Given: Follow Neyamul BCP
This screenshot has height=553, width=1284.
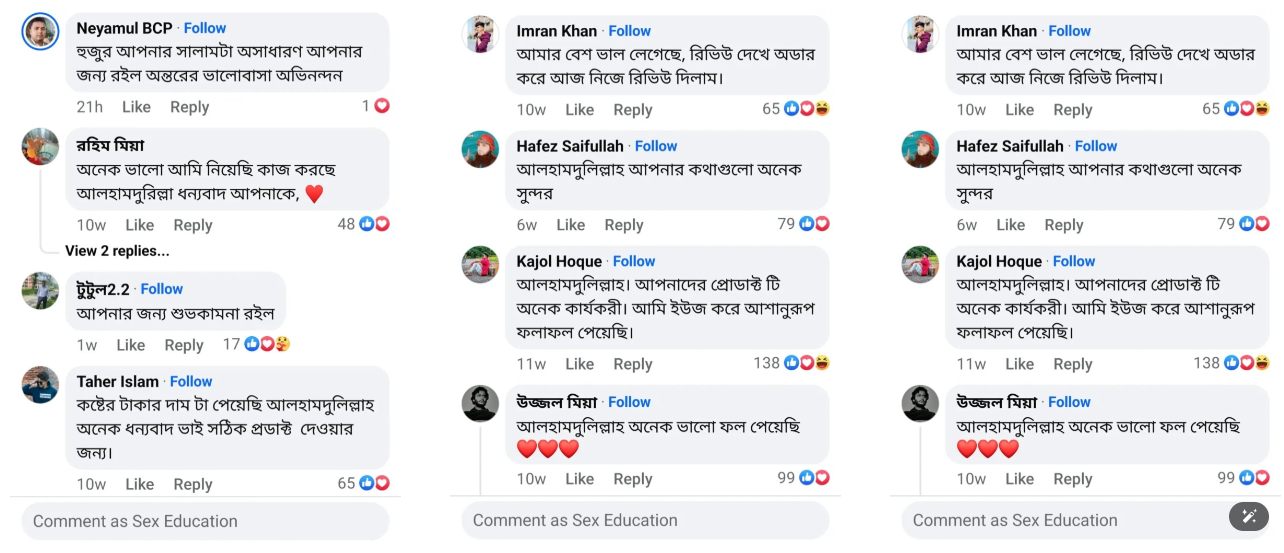Looking at the screenshot, I should pyautogui.click(x=205, y=28).
